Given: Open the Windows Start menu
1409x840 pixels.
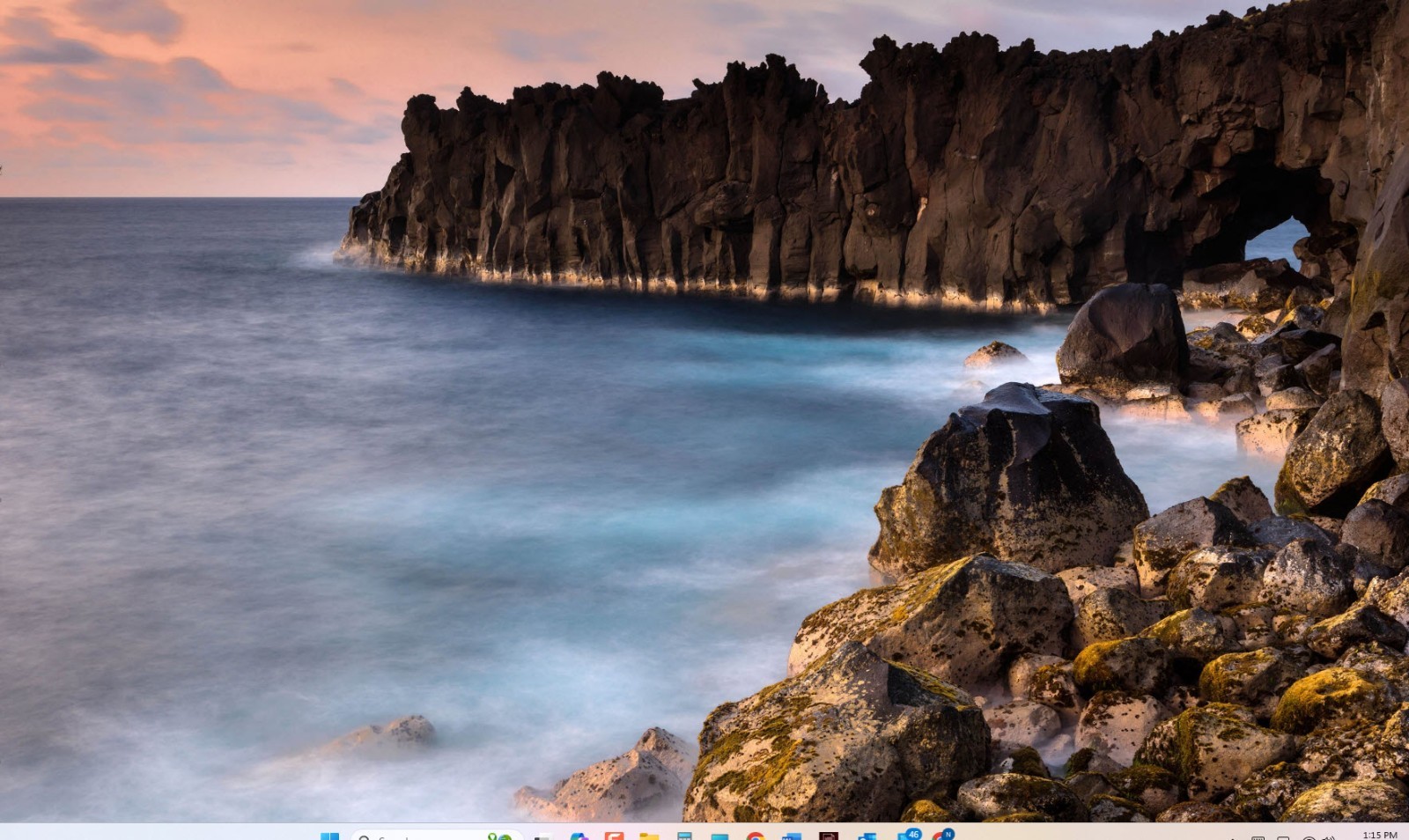Looking at the screenshot, I should pyautogui.click(x=329, y=836).
